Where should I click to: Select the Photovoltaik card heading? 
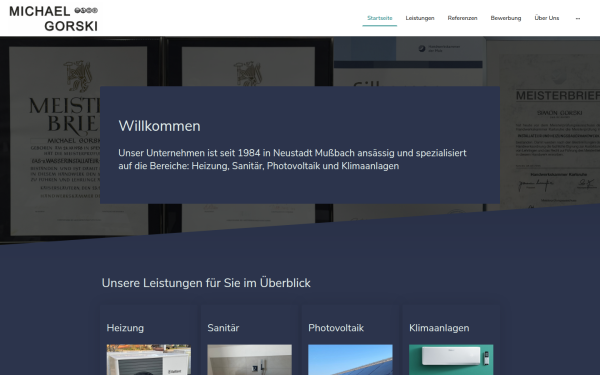(336, 328)
